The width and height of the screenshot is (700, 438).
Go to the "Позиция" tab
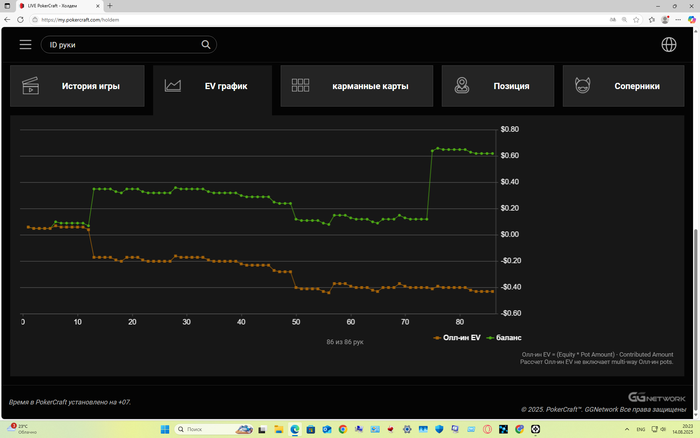[x=498, y=86]
